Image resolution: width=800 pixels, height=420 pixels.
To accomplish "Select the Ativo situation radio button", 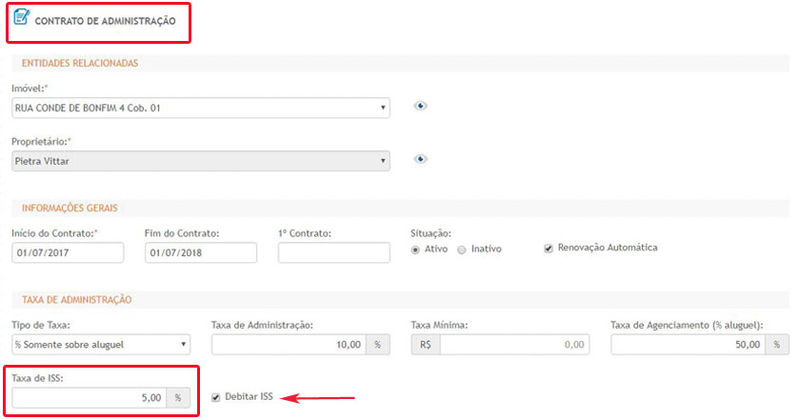I will click(x=416, y=249).
